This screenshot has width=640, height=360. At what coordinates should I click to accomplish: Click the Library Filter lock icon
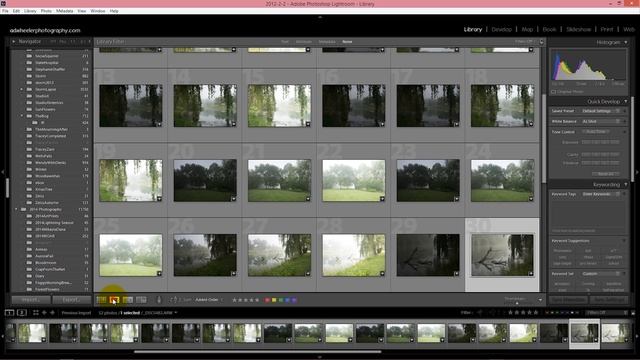(542, 42)
